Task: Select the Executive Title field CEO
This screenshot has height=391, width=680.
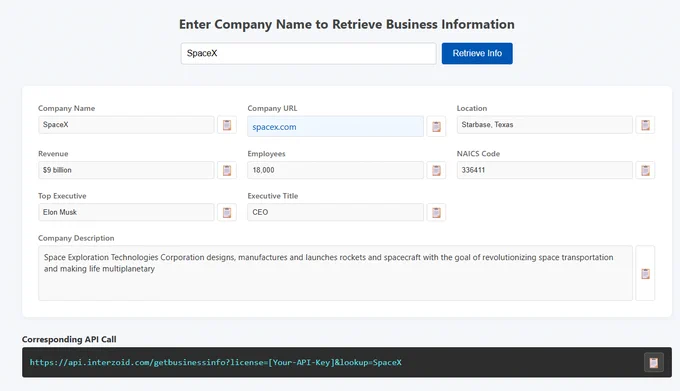Action: [x=335, y=212]
